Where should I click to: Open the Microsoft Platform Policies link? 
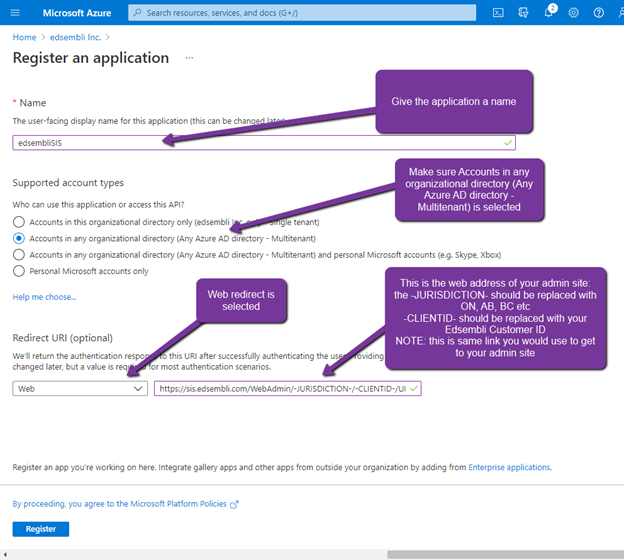click(119, 504)
